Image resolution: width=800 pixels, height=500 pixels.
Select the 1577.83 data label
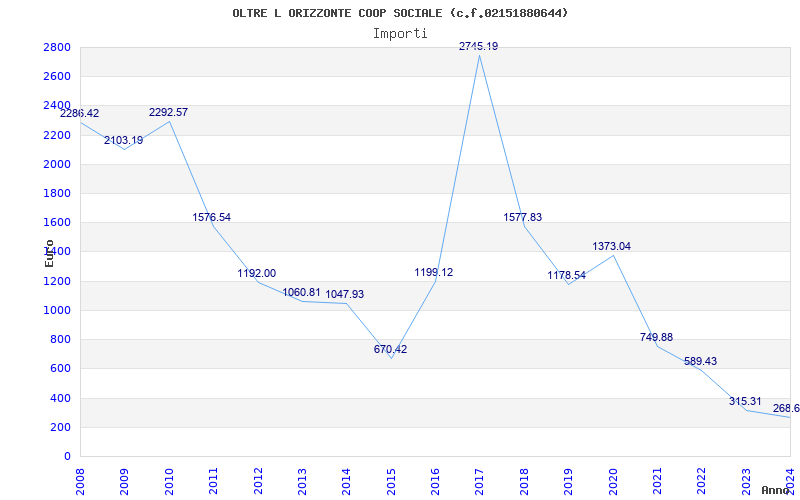[x=523, y=217]
